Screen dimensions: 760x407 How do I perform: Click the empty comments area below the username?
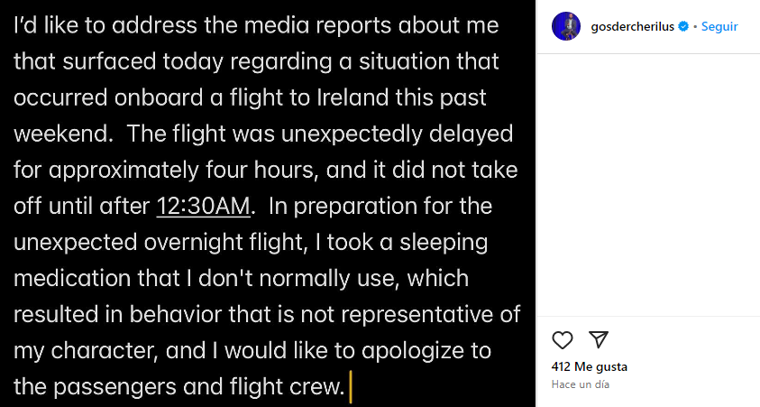pos(647,180)
